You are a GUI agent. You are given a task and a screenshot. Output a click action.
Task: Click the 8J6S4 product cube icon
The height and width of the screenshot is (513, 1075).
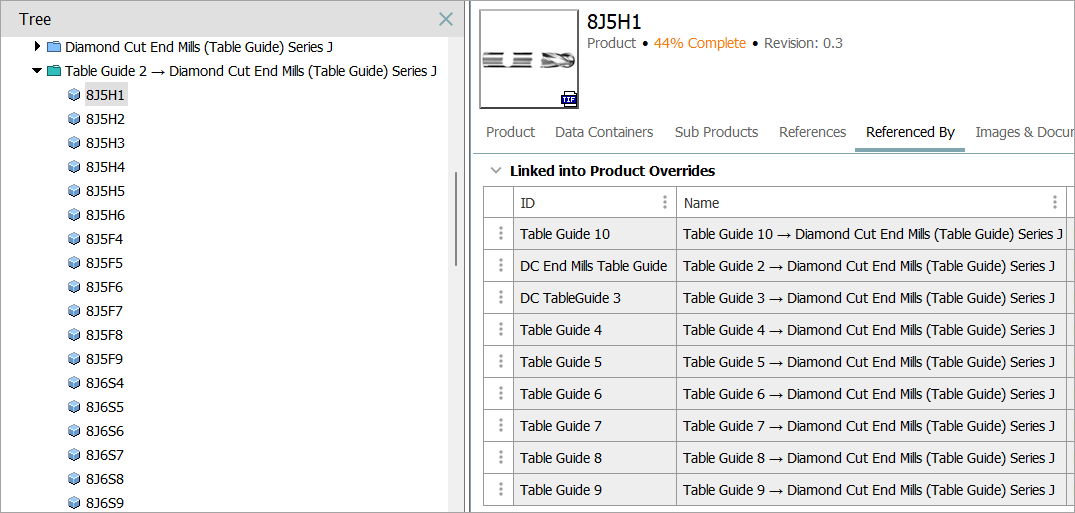point(74,383)
